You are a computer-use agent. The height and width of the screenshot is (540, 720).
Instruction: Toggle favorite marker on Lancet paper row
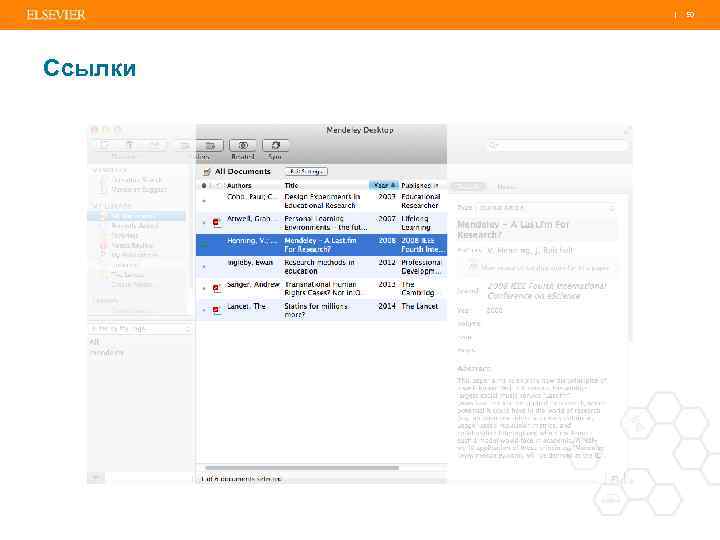point(204,310)
